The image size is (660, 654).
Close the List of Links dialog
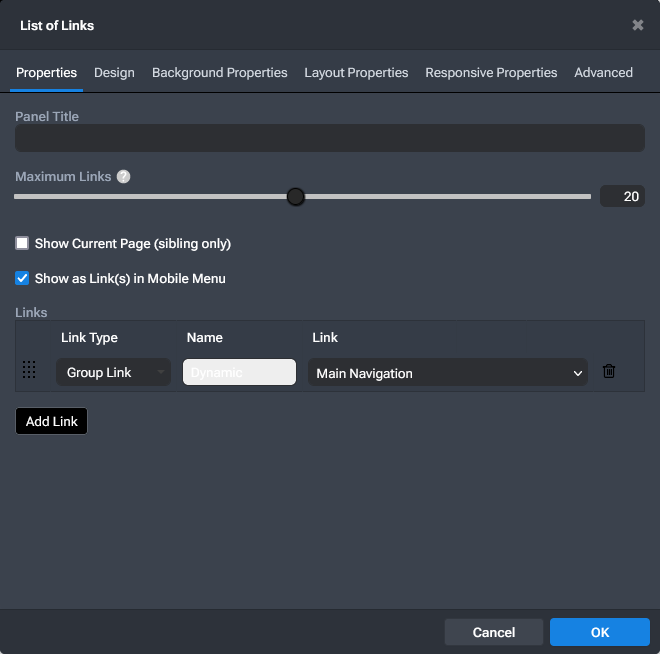point(638,25)
